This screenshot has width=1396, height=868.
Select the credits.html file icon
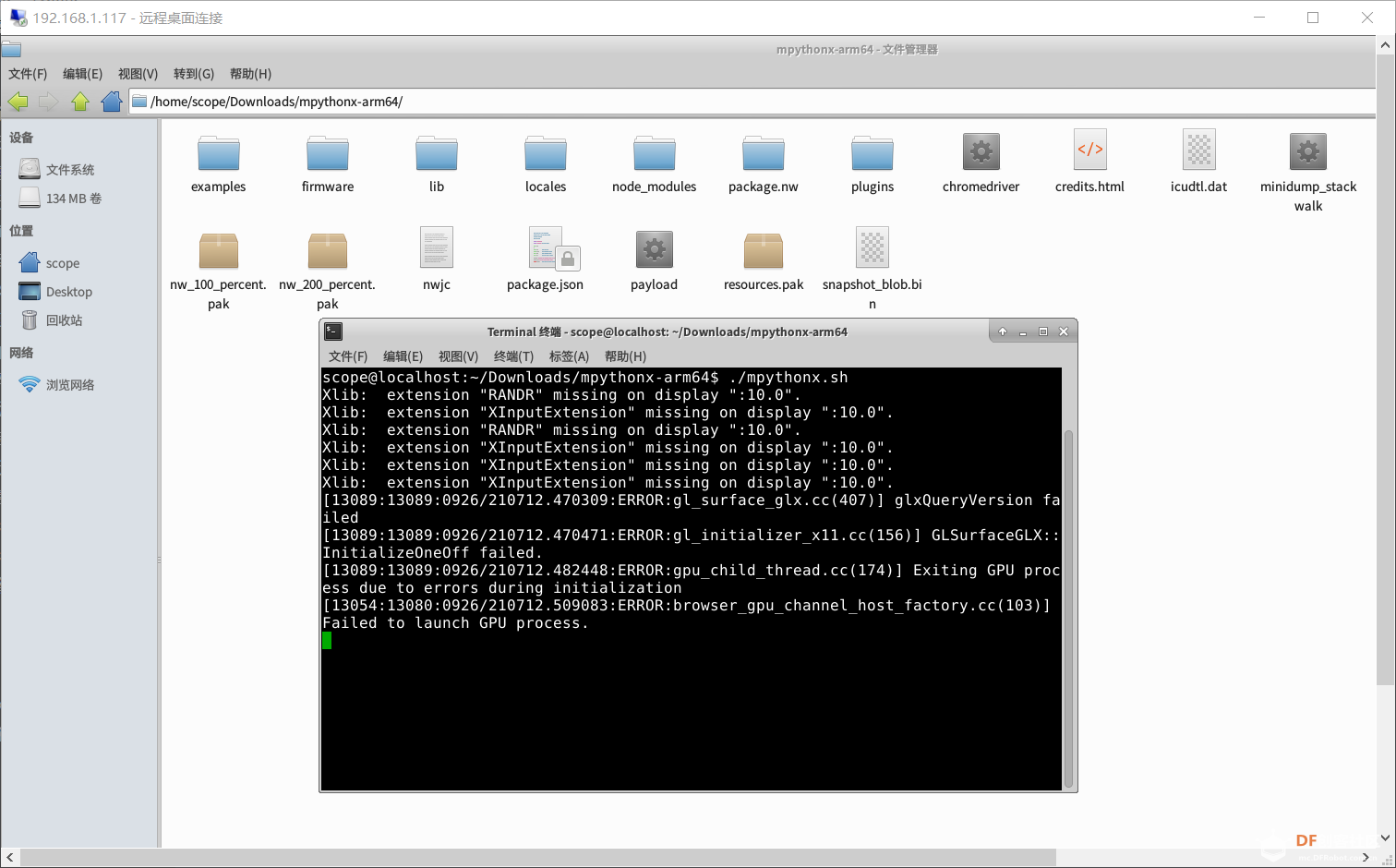point(1089,151)
